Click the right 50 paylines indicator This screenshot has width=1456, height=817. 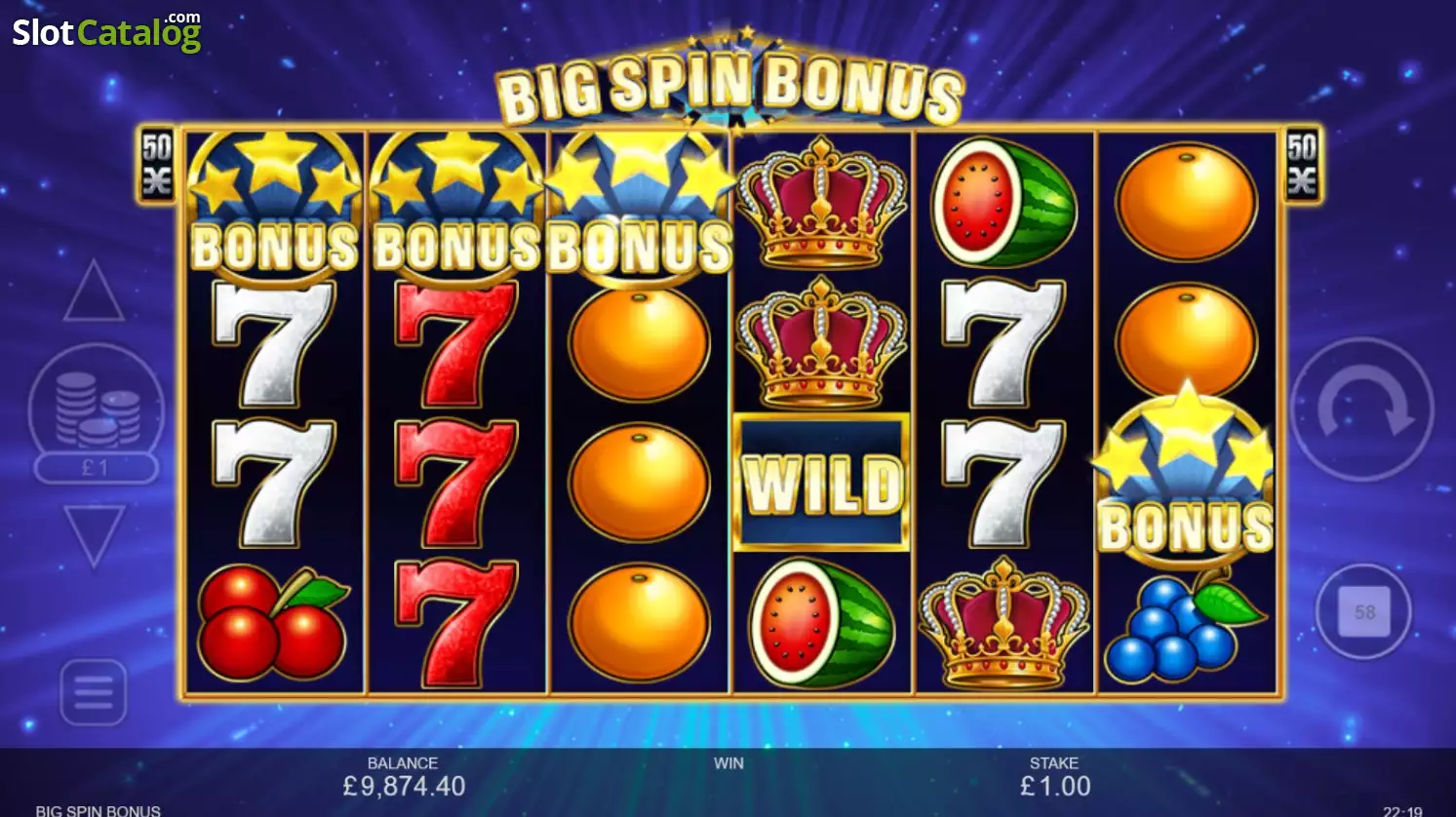1302,165
